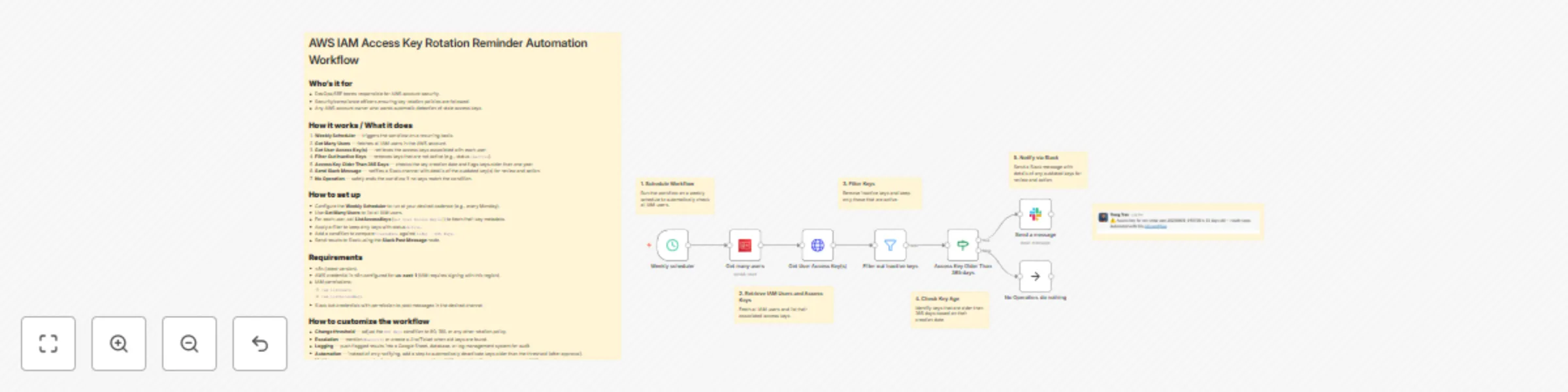This screenshot has width=1568, height=392.
Task: Click the 'AWS IAM Access Key Rotation Reminder' title
Action: [448, 51]
